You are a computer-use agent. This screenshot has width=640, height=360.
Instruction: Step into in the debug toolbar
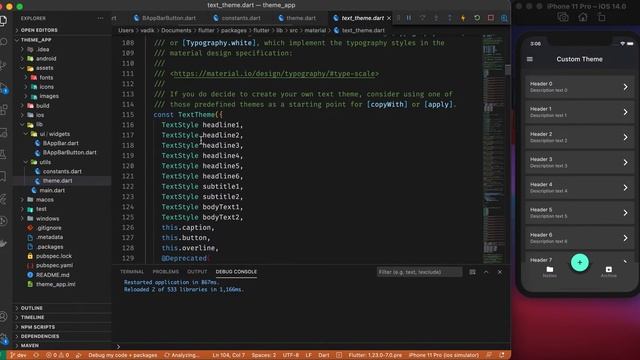(436, 18)
